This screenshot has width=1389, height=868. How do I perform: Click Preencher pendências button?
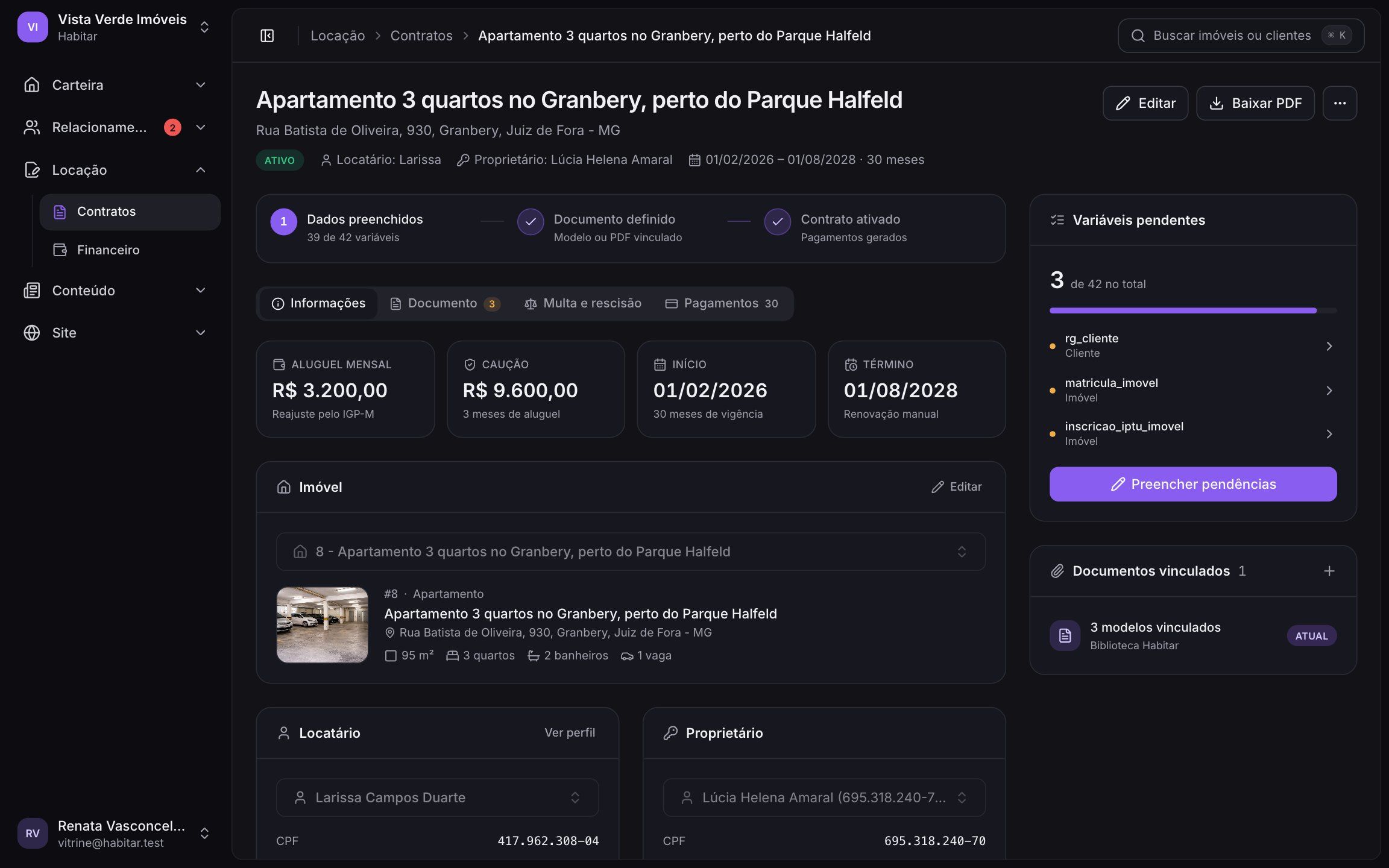tap(1193, 484)
